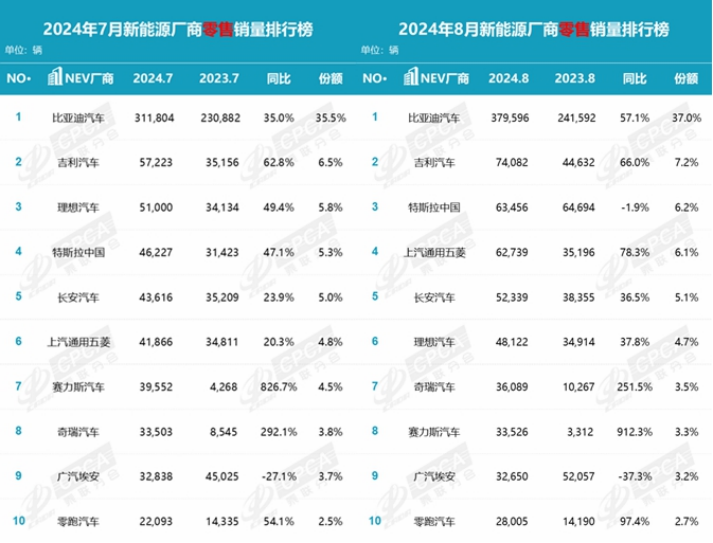Image resolution: width=713 pixels, height=543 pixels.
Task: Click the NO. header in the July table
Action: click(x=19, y=79)
